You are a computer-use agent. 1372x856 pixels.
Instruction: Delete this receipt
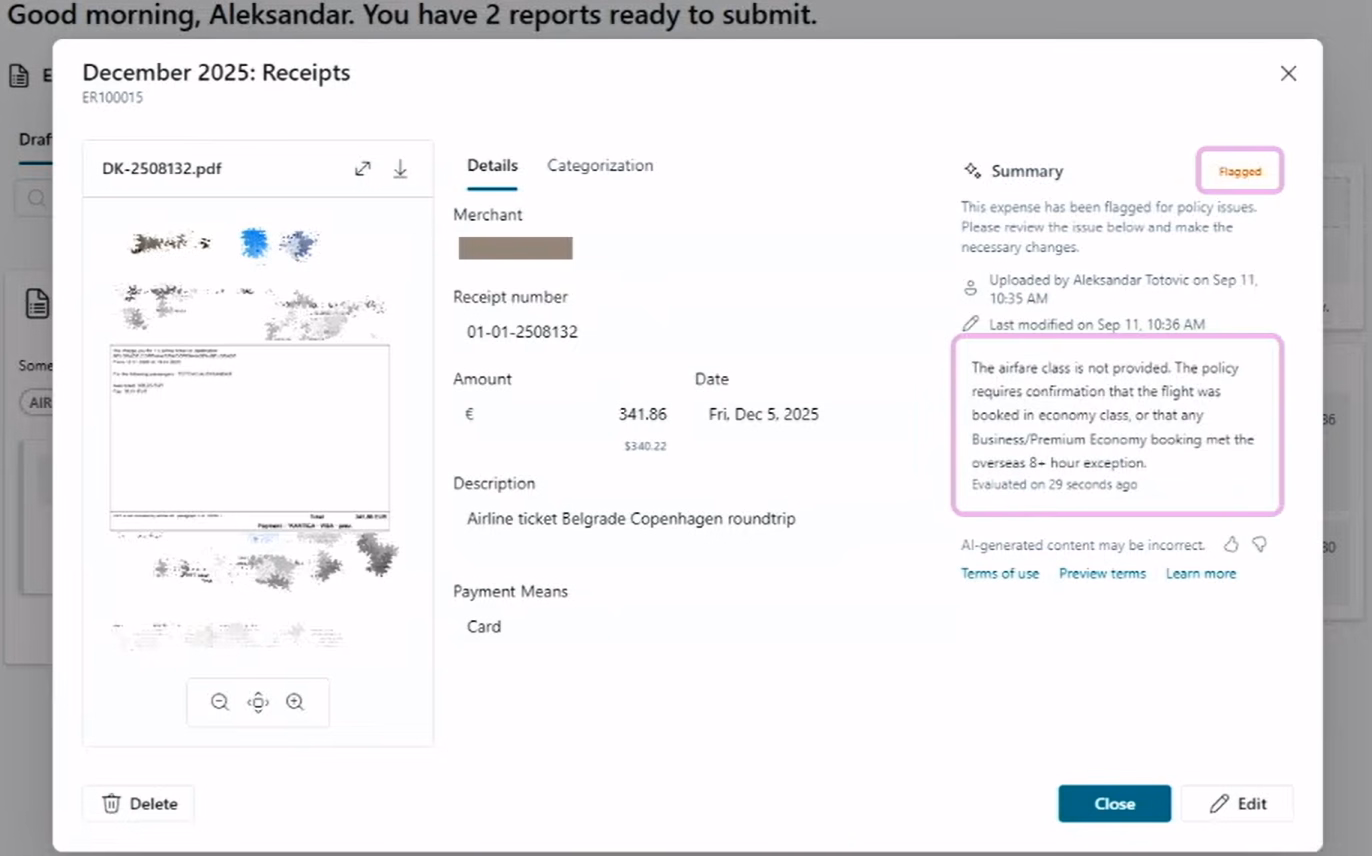pos(138,803)
